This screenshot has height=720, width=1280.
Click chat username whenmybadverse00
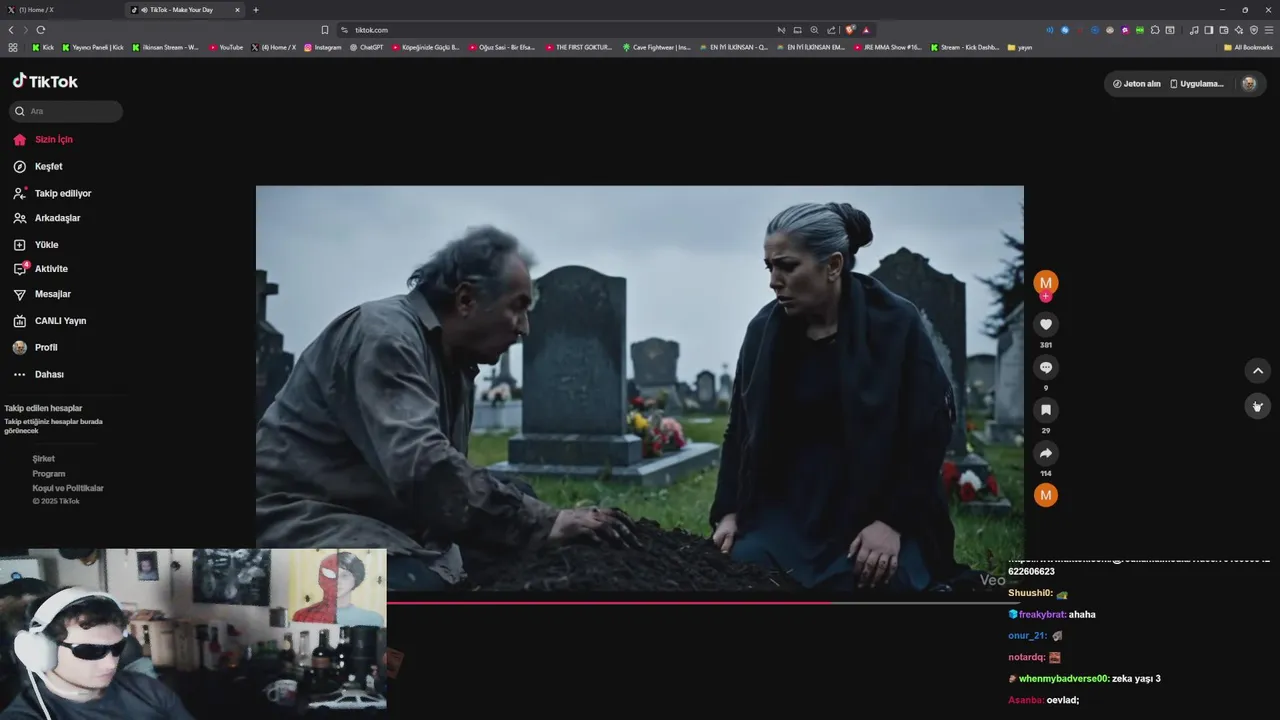coord(1064,679)
